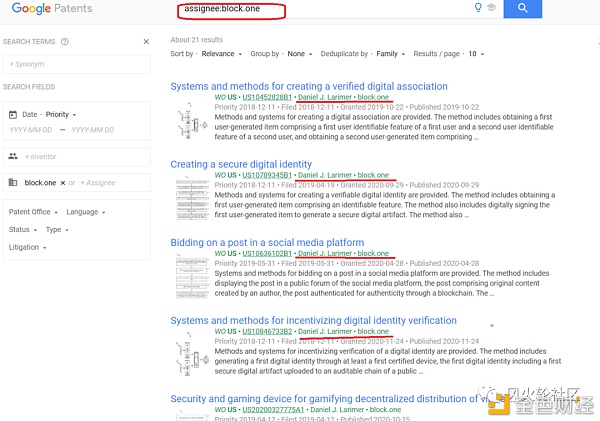
Task: Open the Patent Office dropdown
Action: click(33, 212)
